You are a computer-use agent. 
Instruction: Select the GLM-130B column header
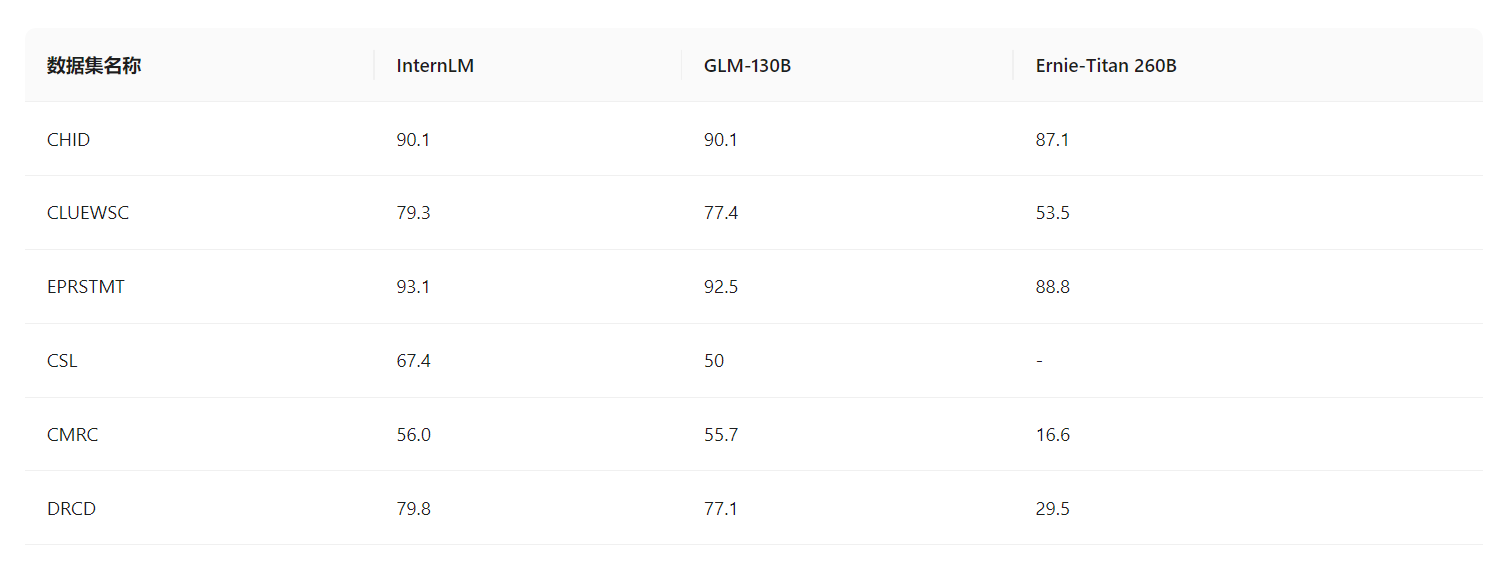coord(748,66)
